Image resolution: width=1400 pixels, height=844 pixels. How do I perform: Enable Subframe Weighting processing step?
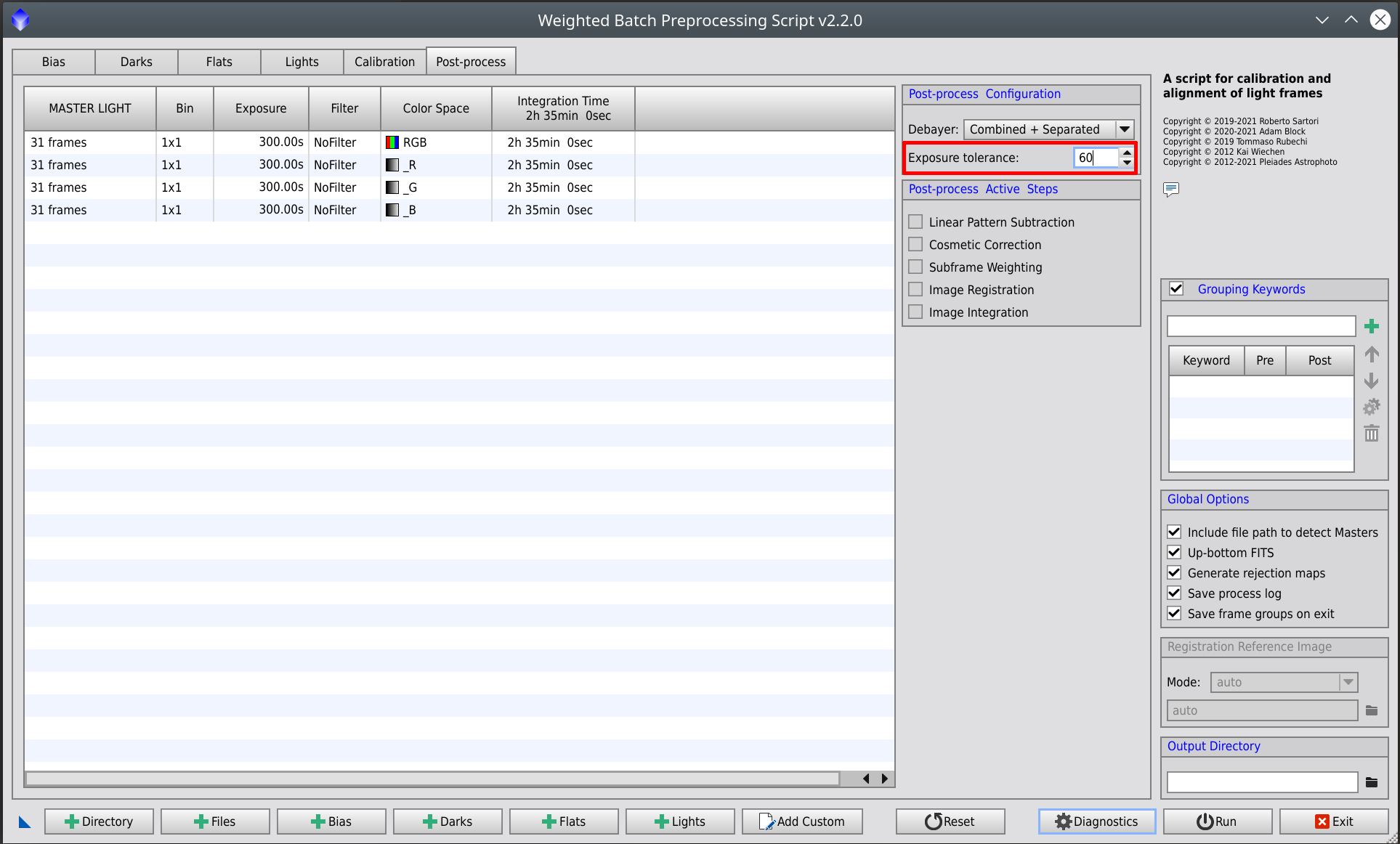coord(914,266)
